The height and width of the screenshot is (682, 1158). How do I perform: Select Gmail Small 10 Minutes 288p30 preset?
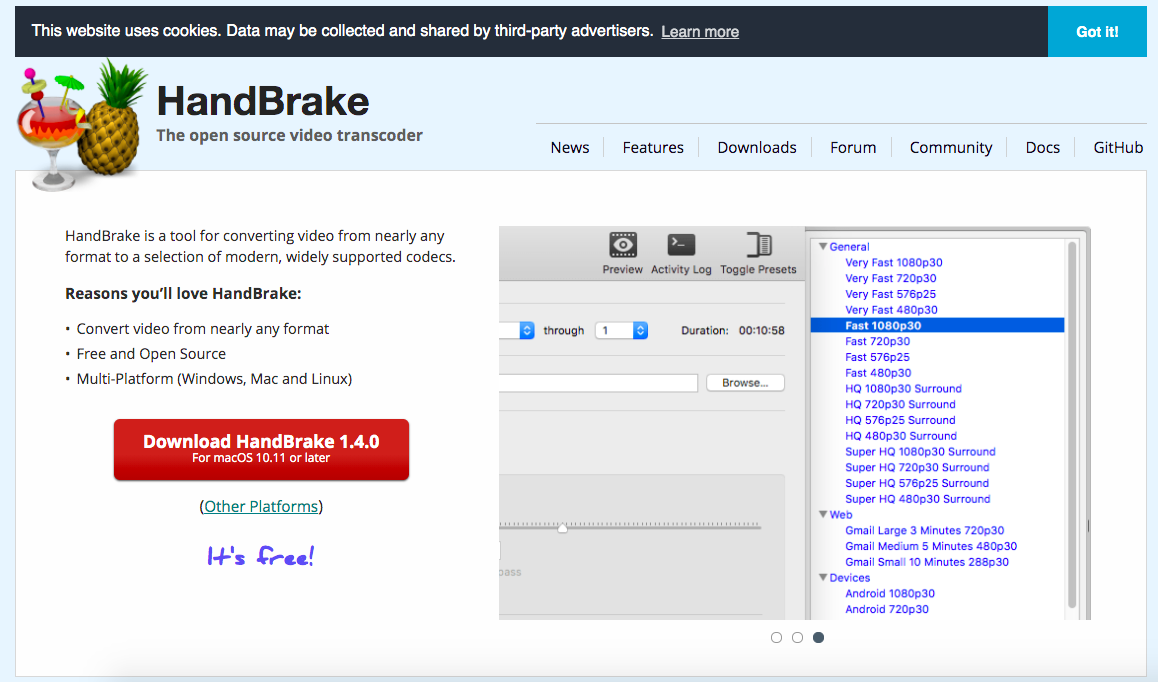point(927,562)
